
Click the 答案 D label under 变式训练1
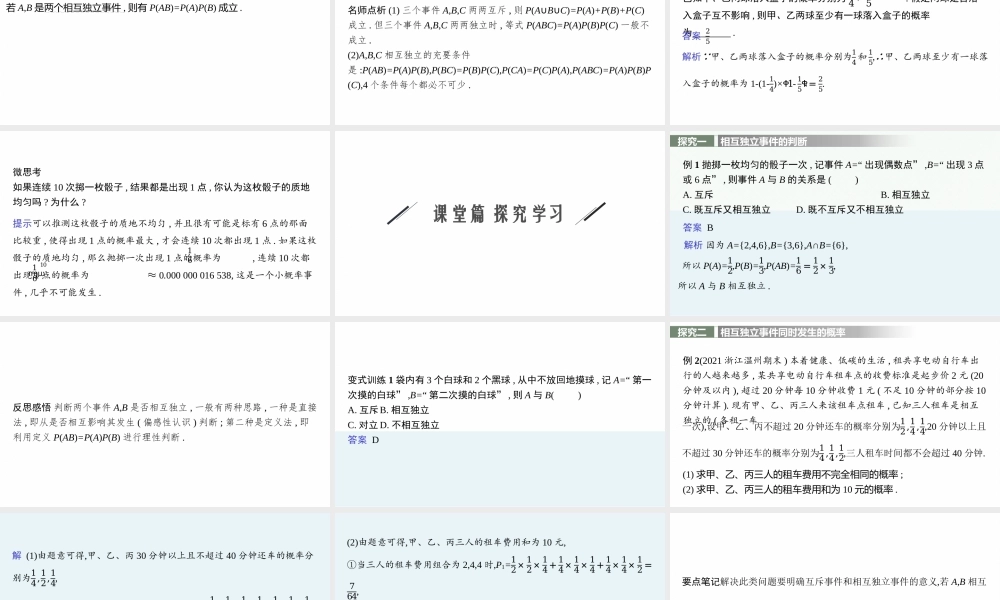[358, 439]
